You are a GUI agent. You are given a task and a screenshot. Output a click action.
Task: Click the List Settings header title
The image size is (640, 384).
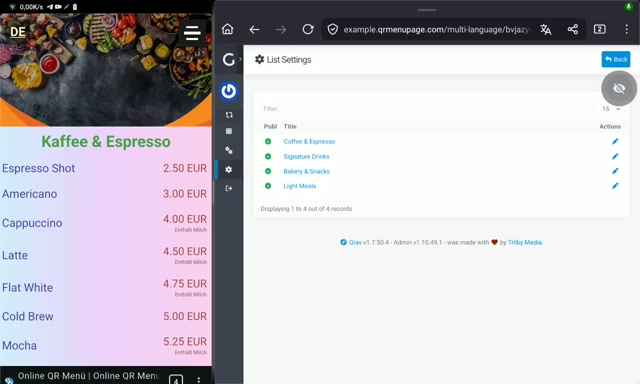tap(283, 60)
